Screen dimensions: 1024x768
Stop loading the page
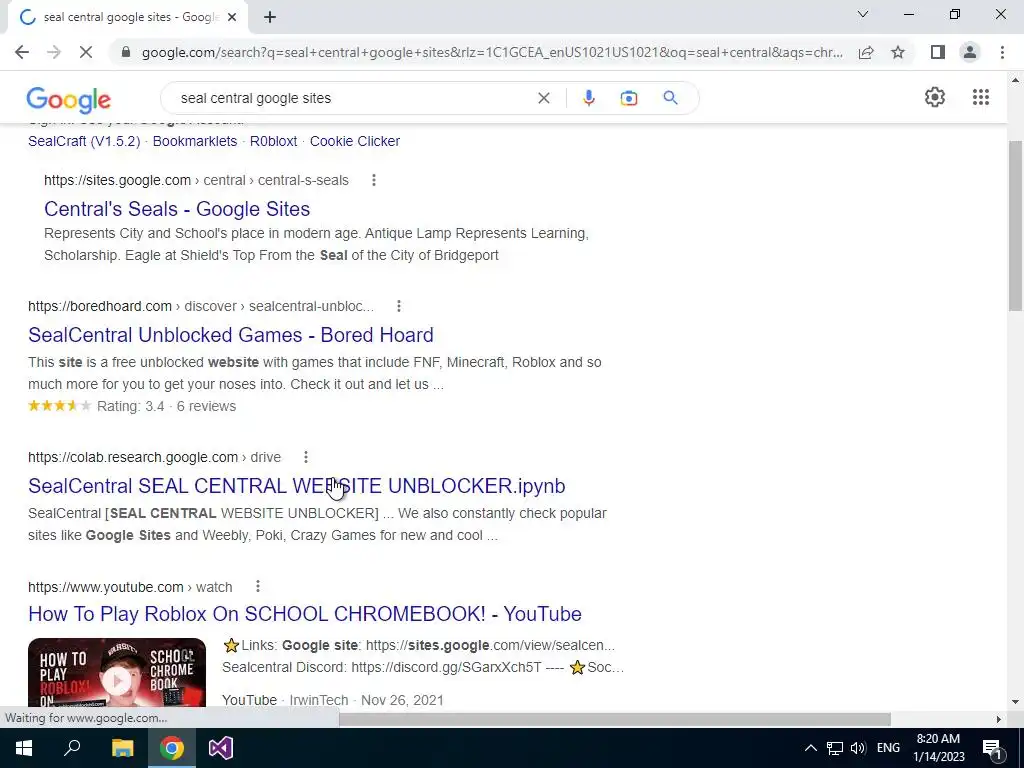(86, 52)
